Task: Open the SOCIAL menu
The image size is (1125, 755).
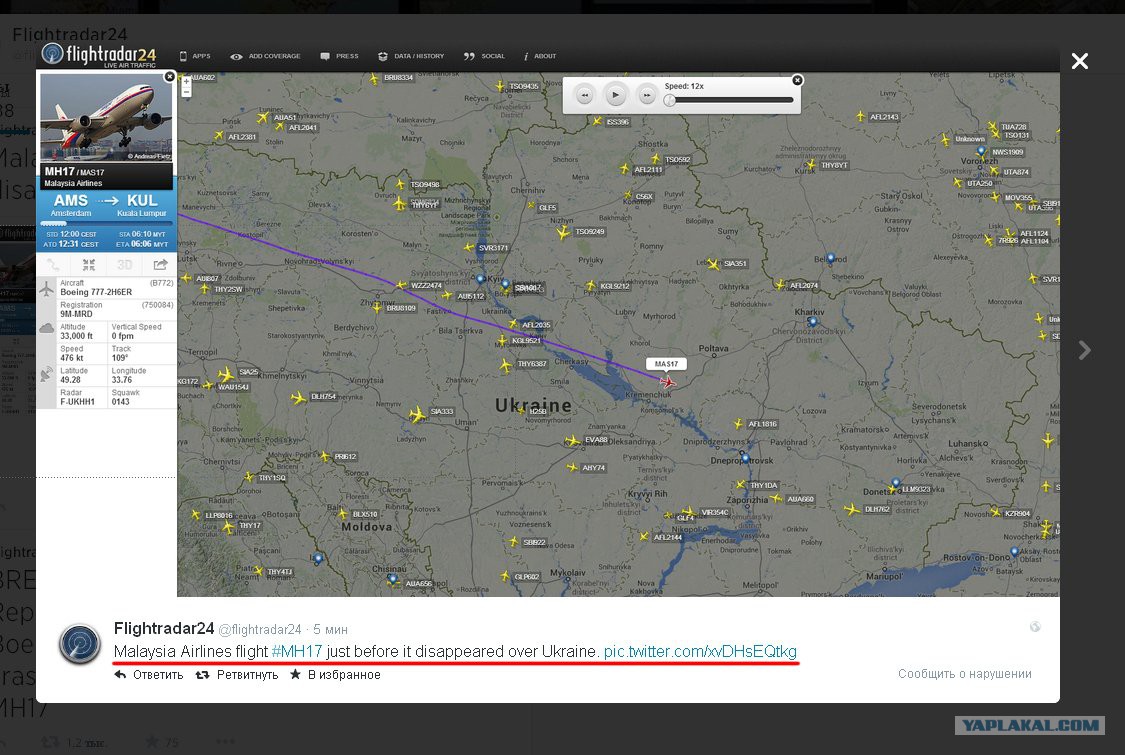Action: pos(484,56)
